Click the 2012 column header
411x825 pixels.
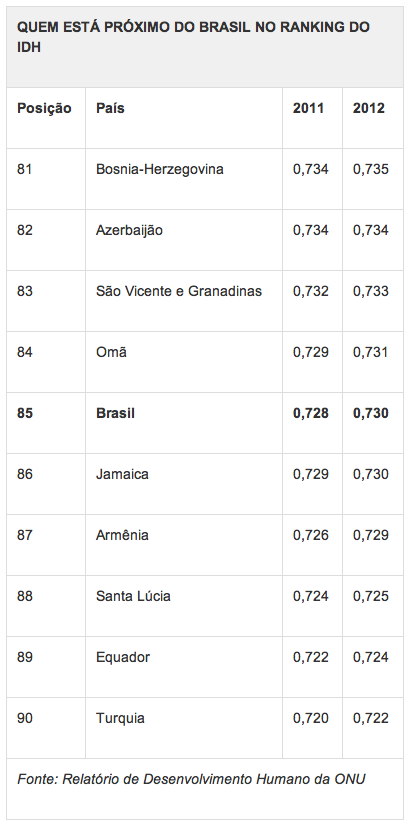pos(368,108)
